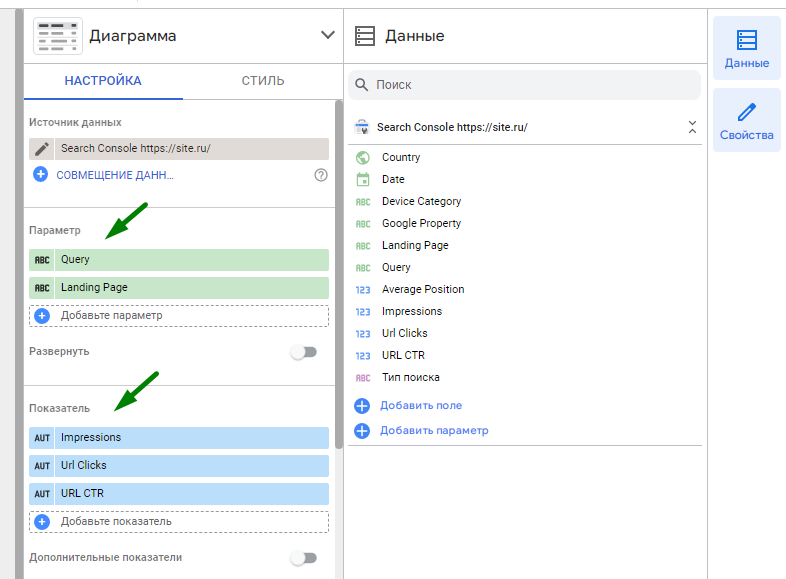Enable Дополнительные показатели switch
786x579 pixels.
pos(303,558)
